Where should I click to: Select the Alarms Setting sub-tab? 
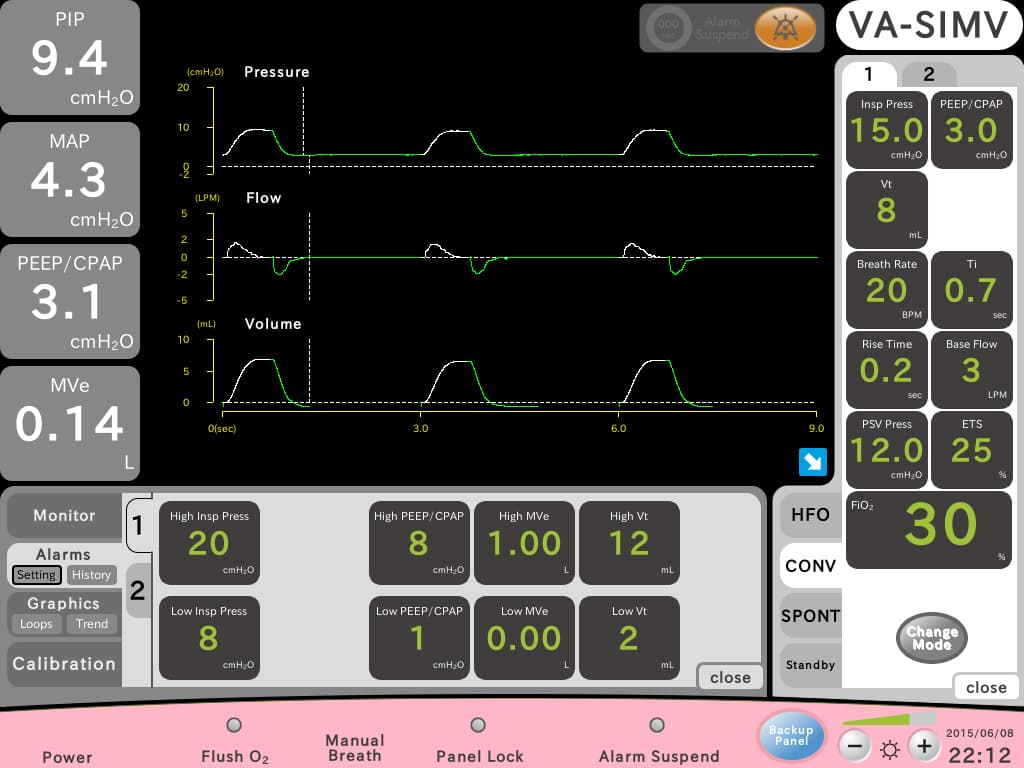(x=37, y=575)
